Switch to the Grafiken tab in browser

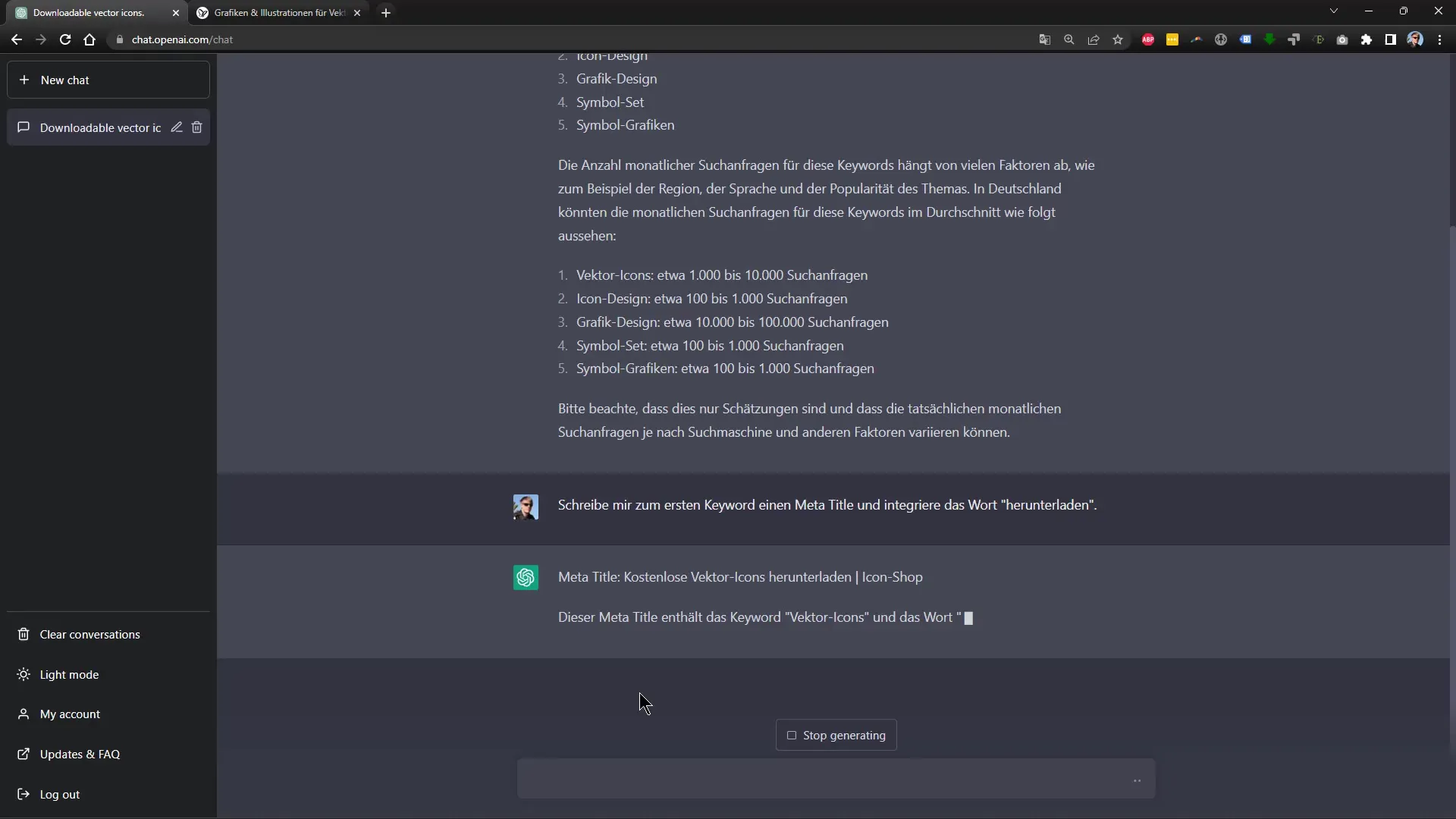tap(281, 12)
